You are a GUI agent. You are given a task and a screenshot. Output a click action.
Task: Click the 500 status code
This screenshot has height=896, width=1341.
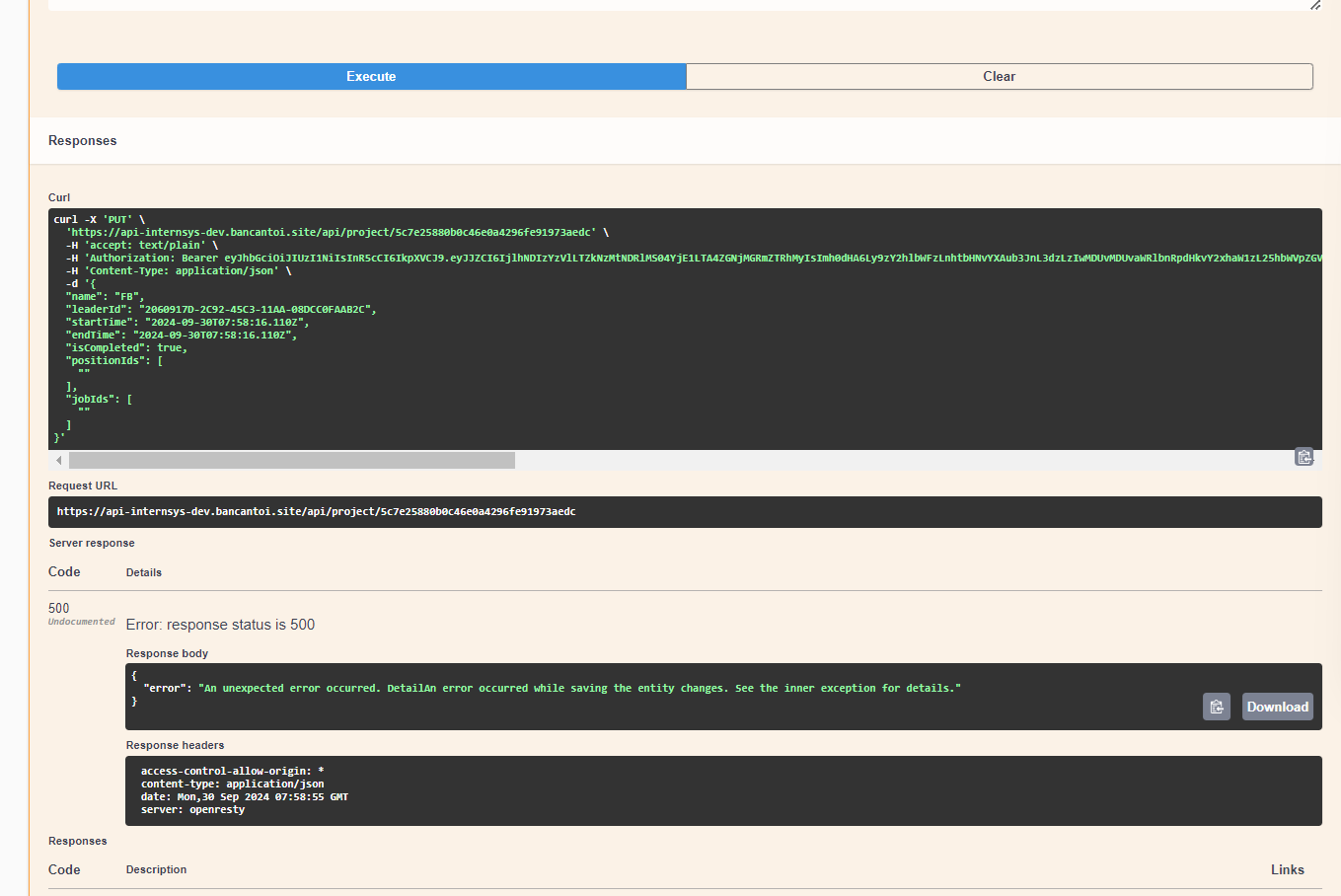coord(59,608)
